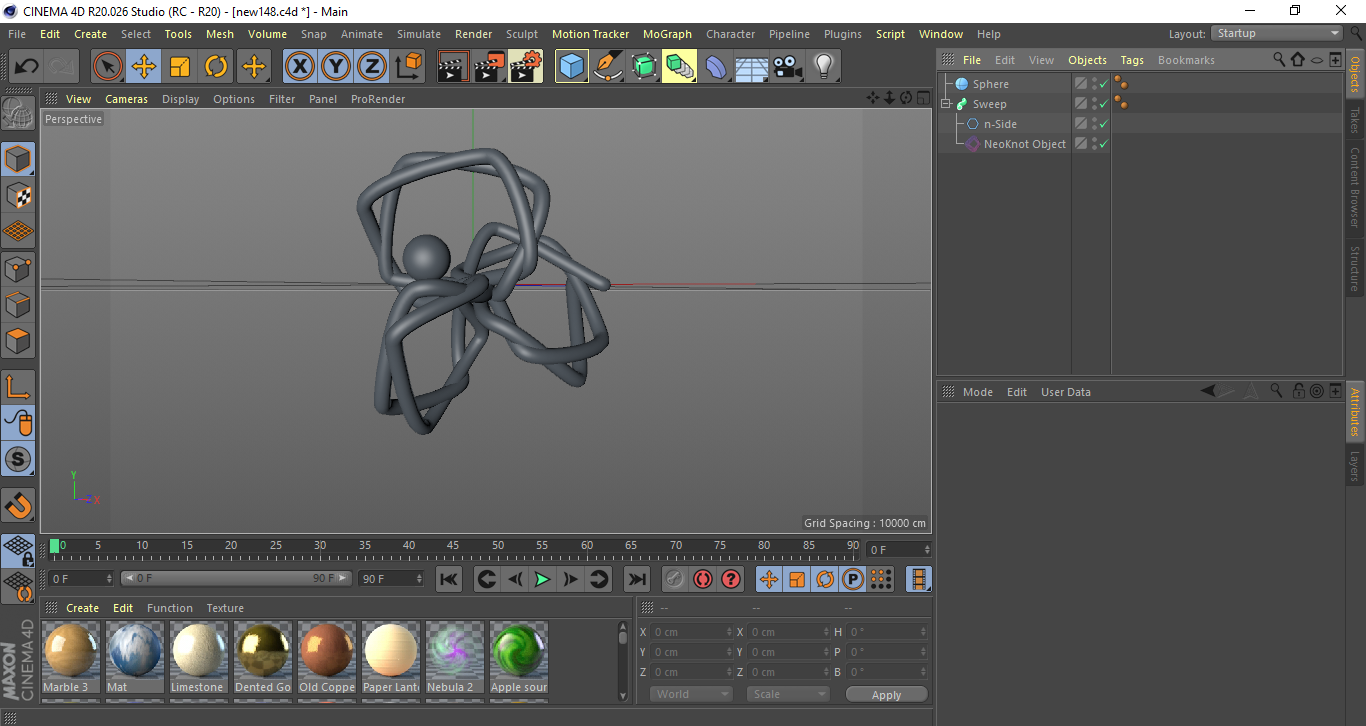Add a Cube primitive object
This screenshot has width=1366, height=726.
[571, 67]
